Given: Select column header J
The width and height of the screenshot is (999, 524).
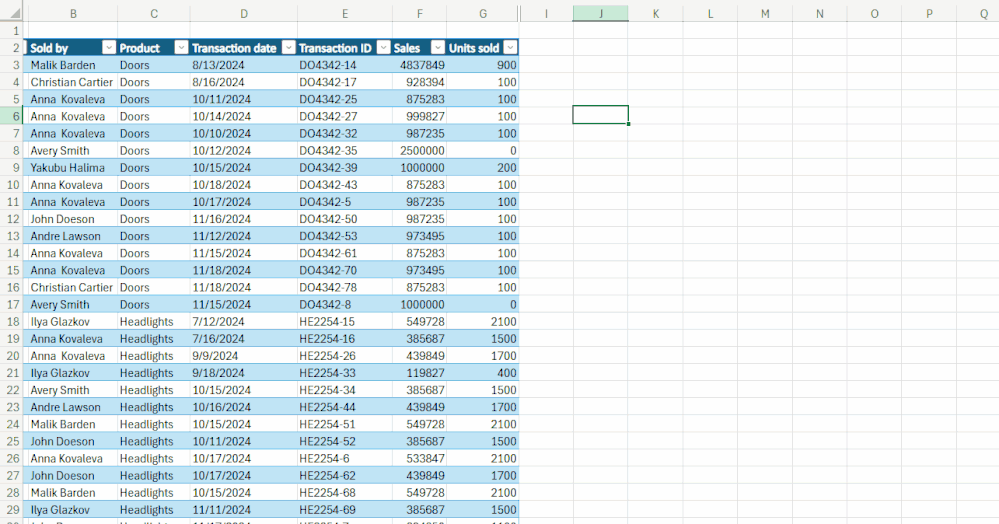Looking at the screenshot, I should (x=601, y=13).
